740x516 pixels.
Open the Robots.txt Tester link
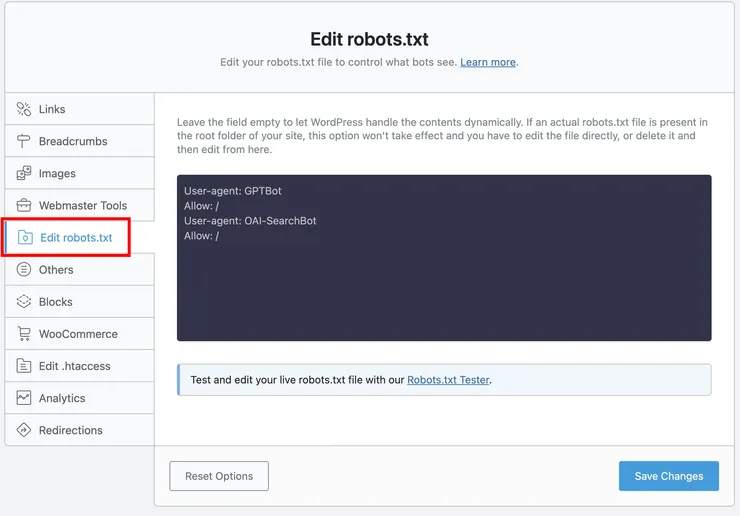coord(448,380)
